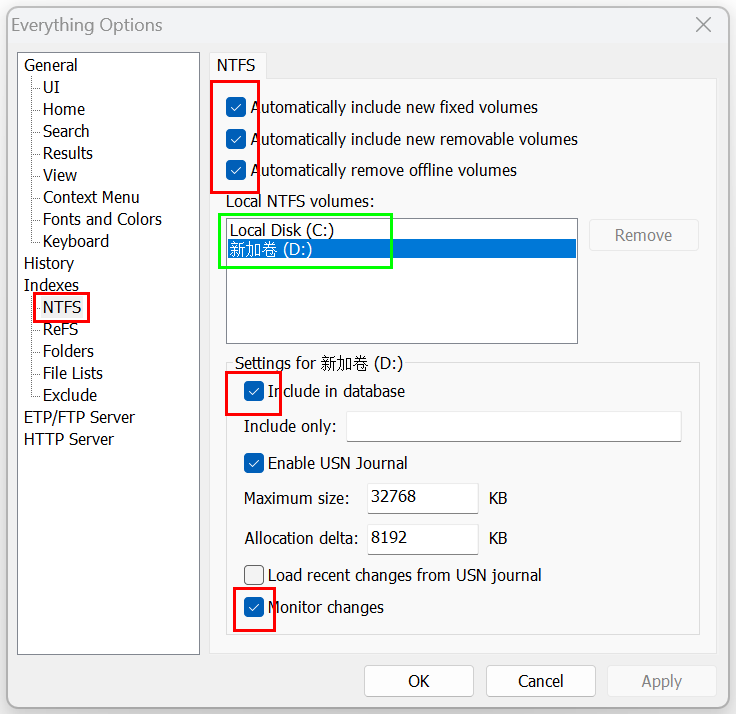Viewport: 736px width, 714px height.
Task: Select ReFS under Indexes
Action: coord(61,330)
